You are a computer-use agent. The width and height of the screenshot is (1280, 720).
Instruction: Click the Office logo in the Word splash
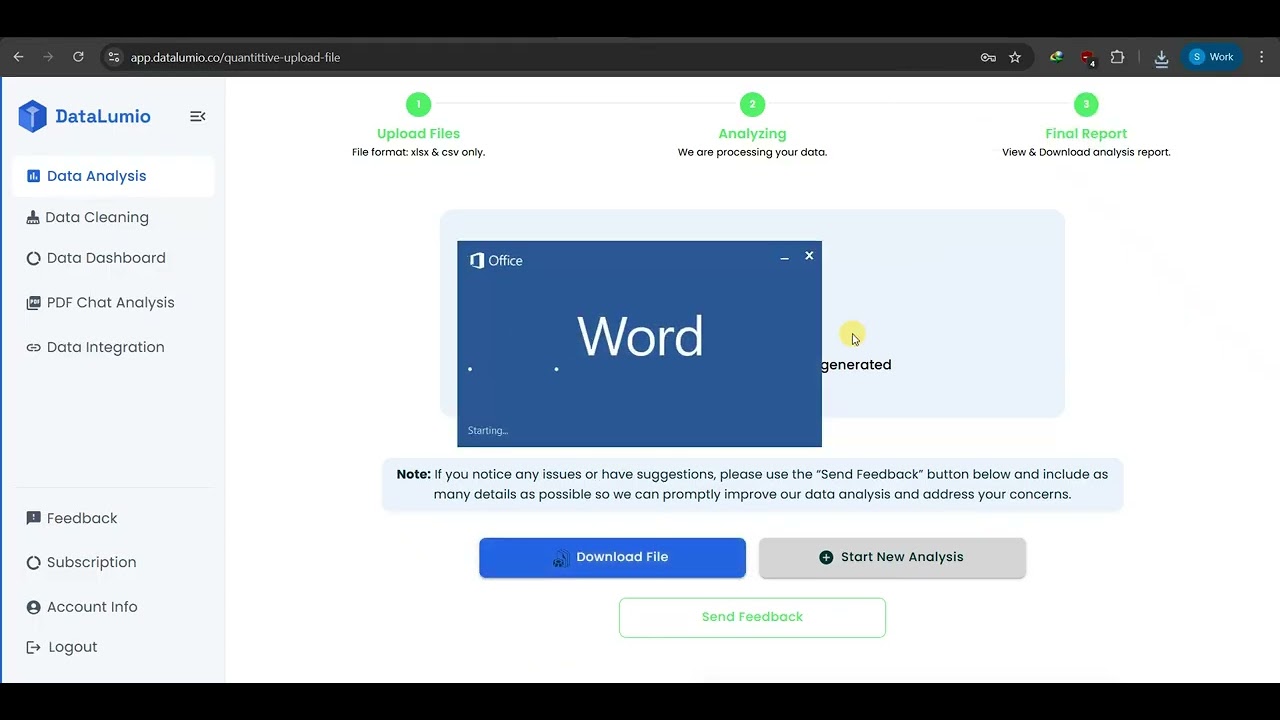497,260
